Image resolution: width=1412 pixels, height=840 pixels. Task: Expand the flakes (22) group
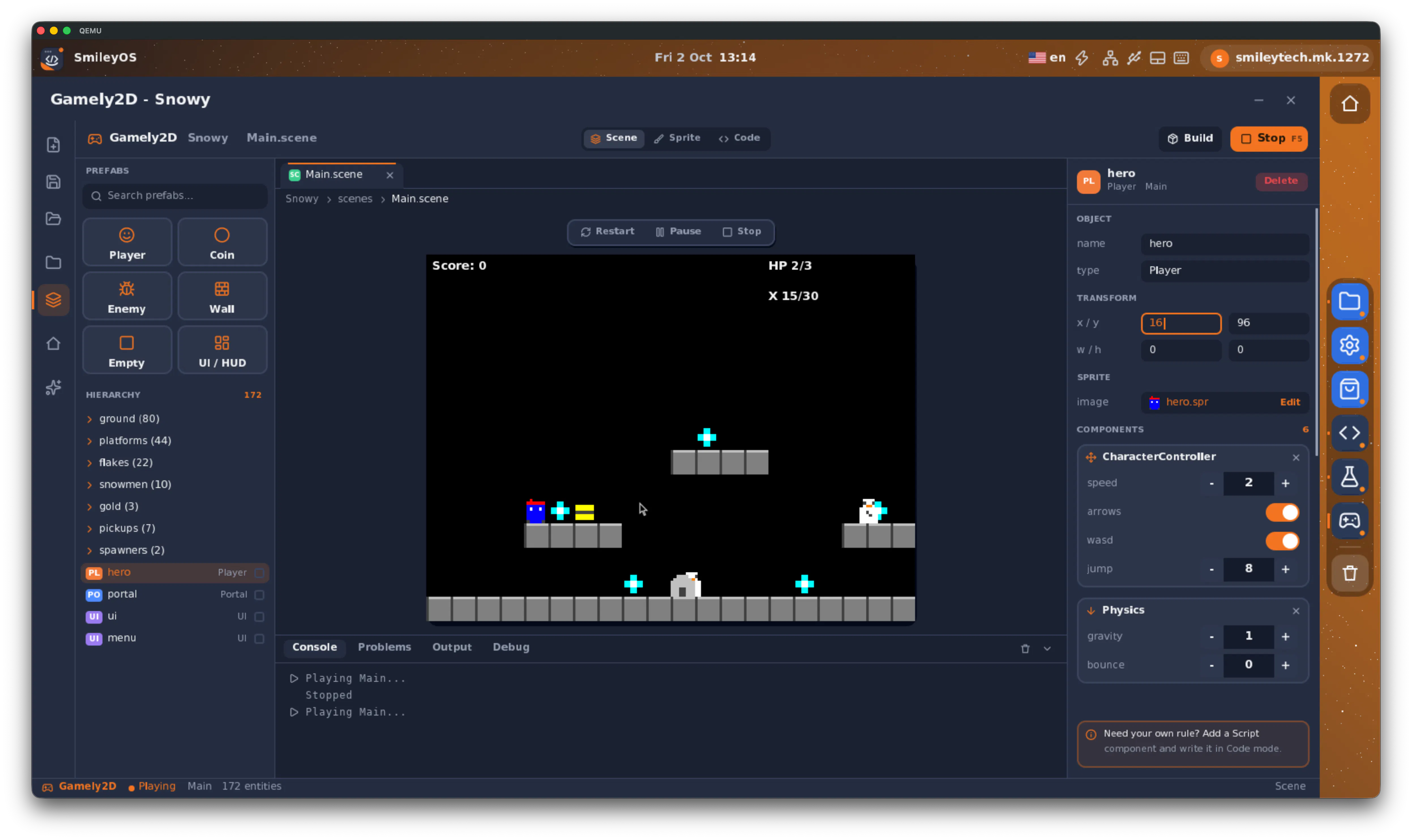[89, 462]
